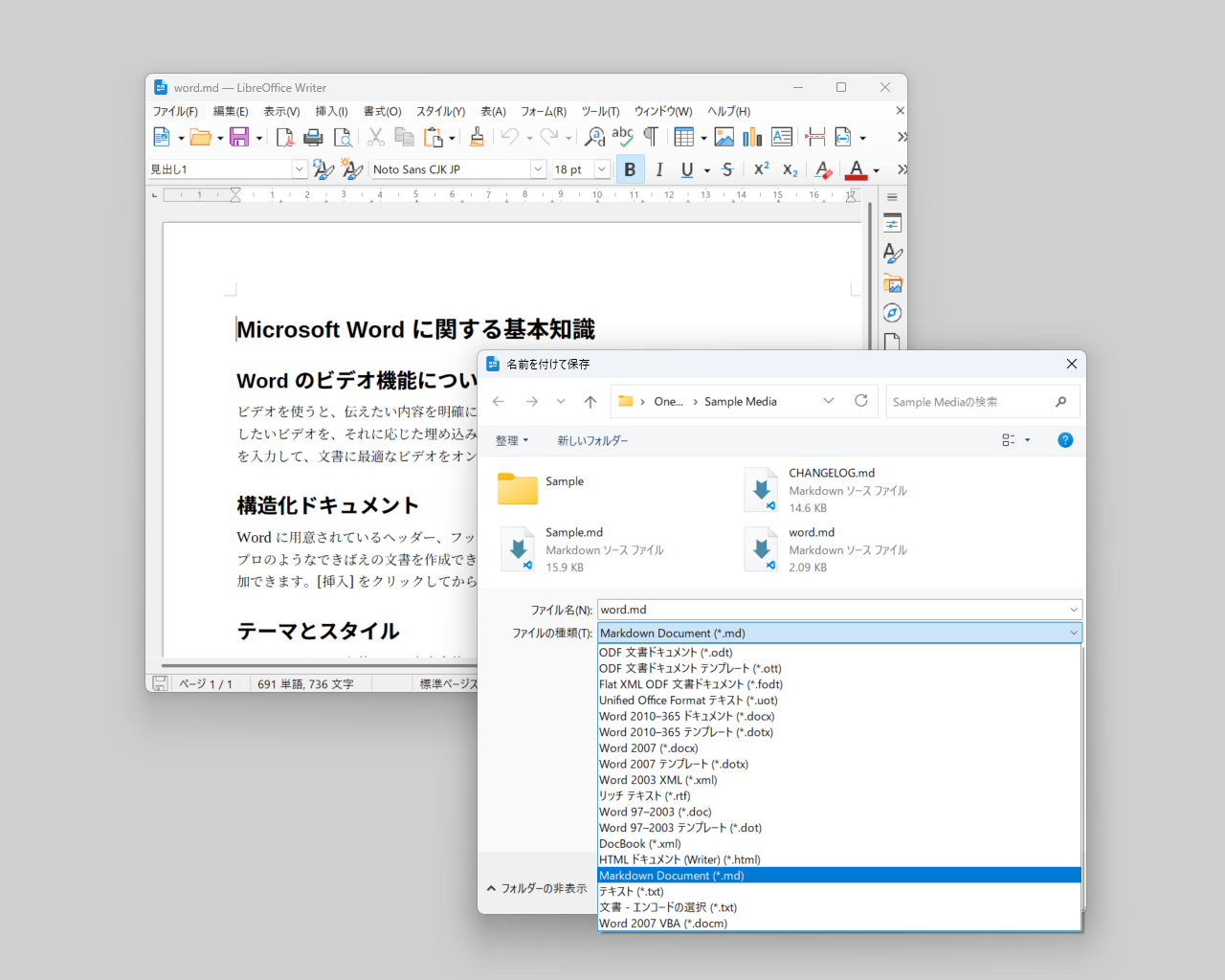Open the Find & Replace tool

[594, 137]
